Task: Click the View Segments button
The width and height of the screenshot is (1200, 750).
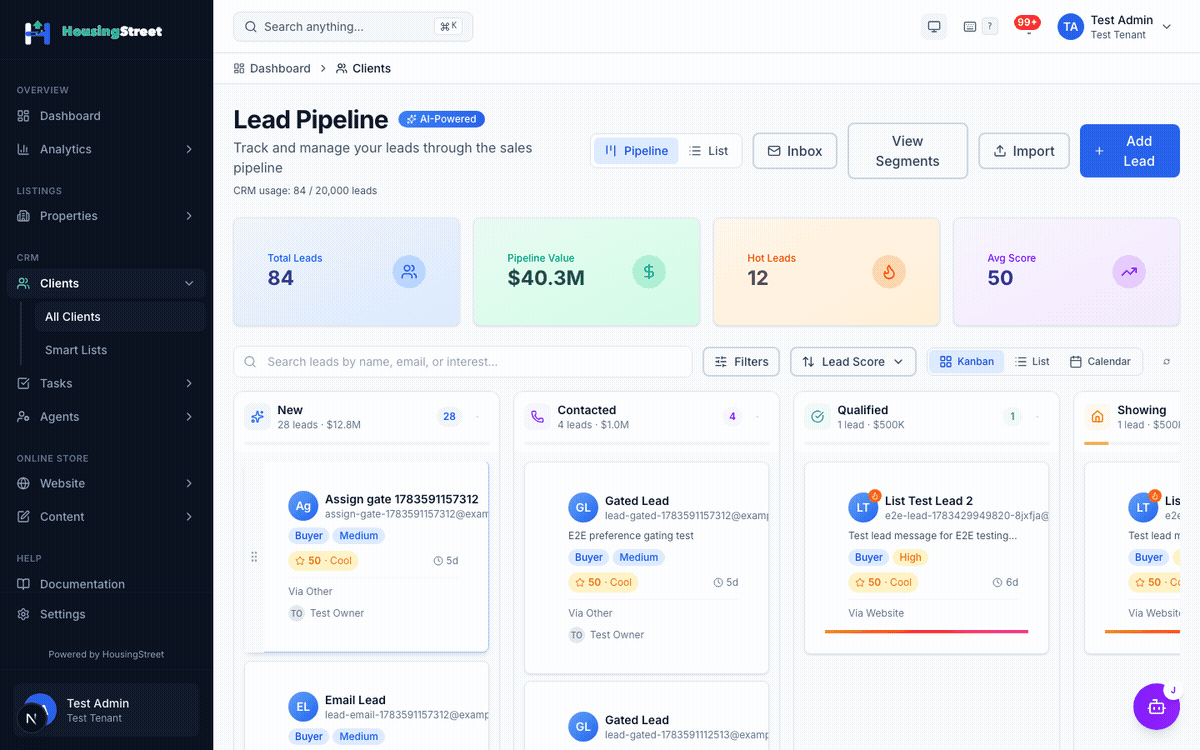Action: point(908,151)
